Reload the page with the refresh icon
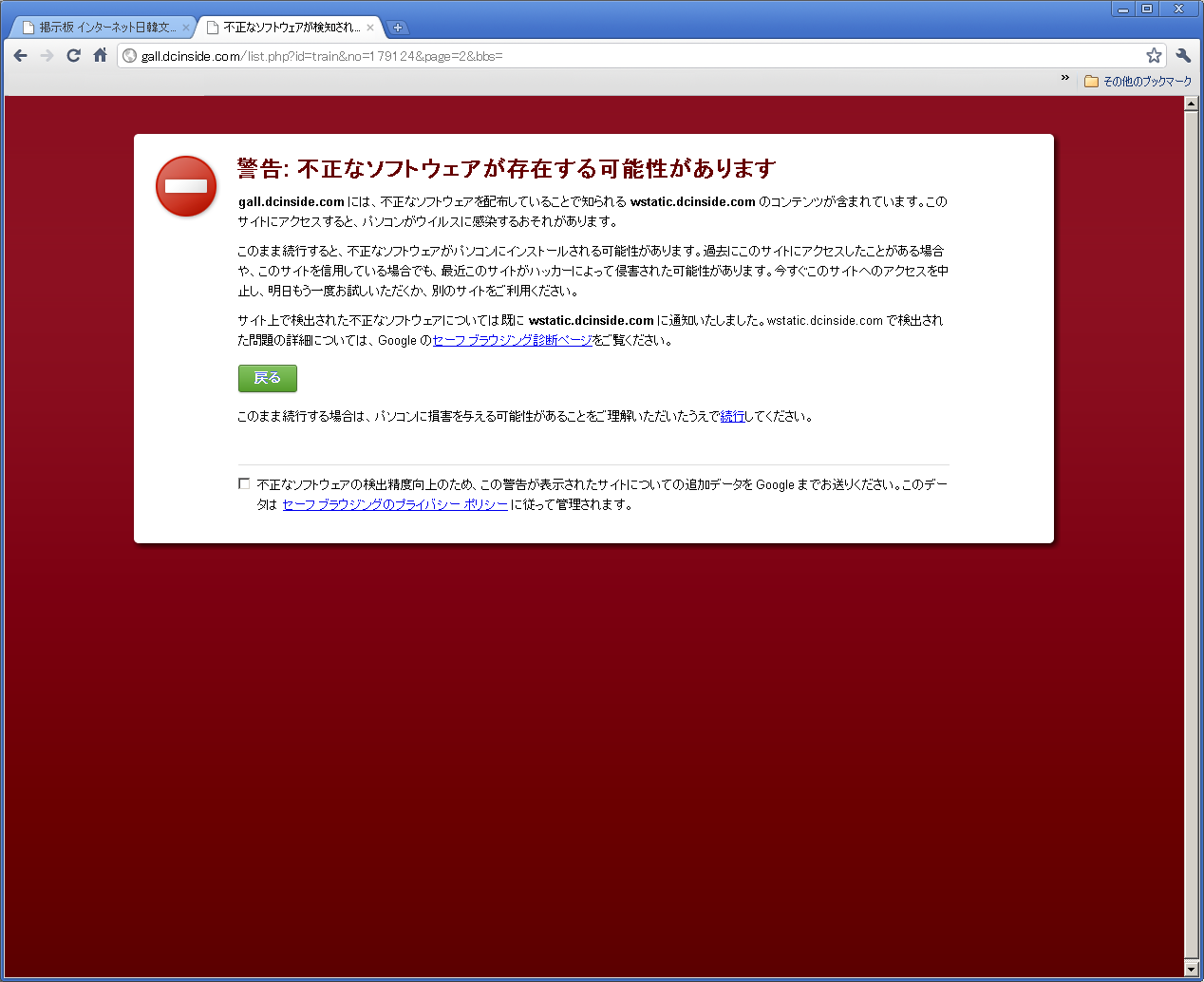Screen dimensions: 1204x982 [73, 56]
